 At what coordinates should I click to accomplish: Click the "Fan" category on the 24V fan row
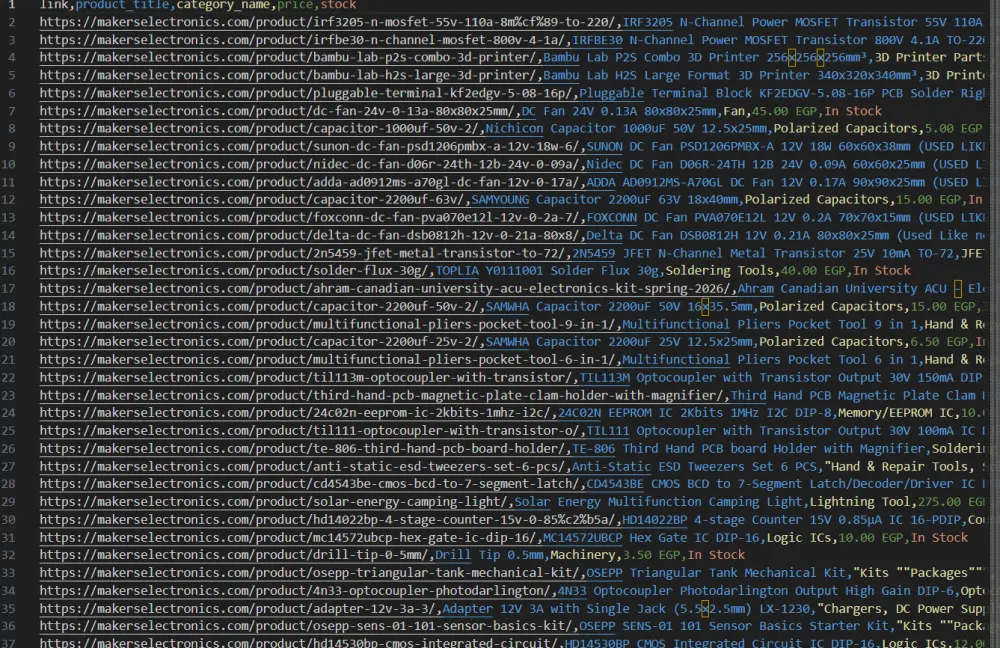[733, 111]
